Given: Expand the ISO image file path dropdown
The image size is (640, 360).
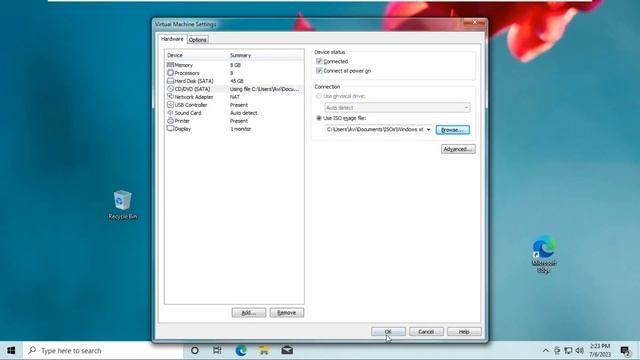Looking at the screenshot, I should pos(428,130).
